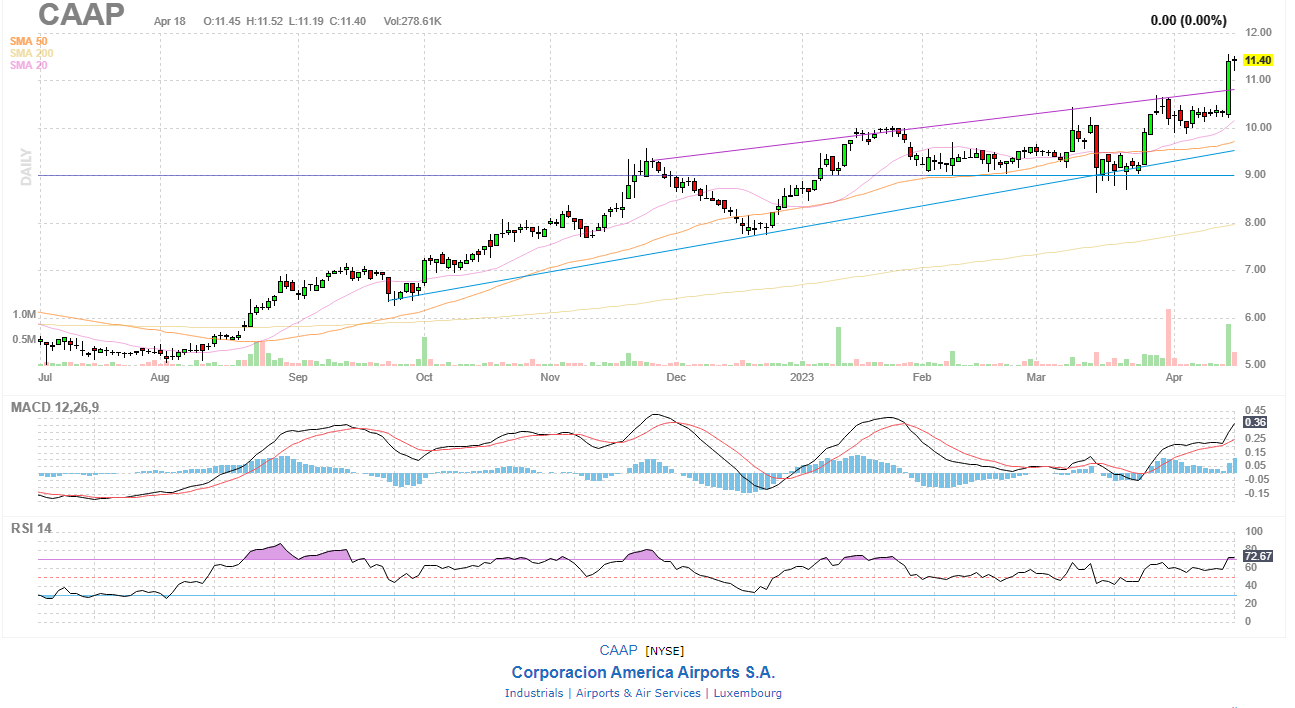This screenshot has height=708, width=1295.
Task: Click the MACD 0.36 value tag
Action: (1254, 422)
